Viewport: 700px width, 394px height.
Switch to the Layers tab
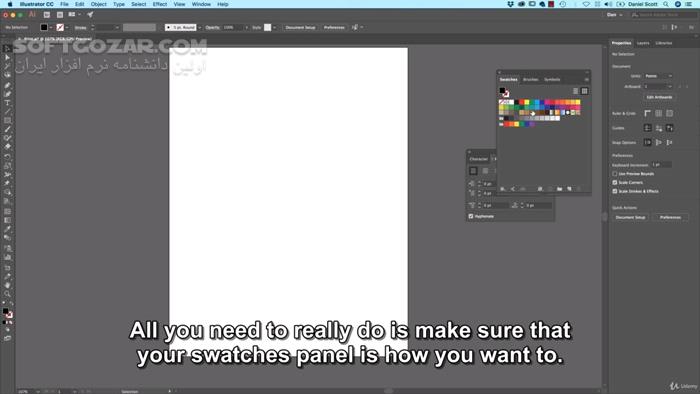coord(643,43)
